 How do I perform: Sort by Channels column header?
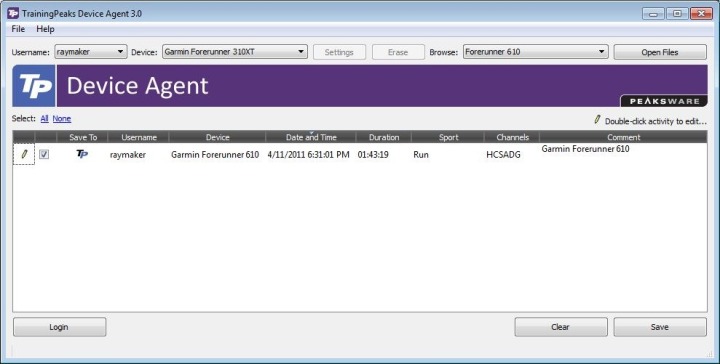click(x=512, y=137)
